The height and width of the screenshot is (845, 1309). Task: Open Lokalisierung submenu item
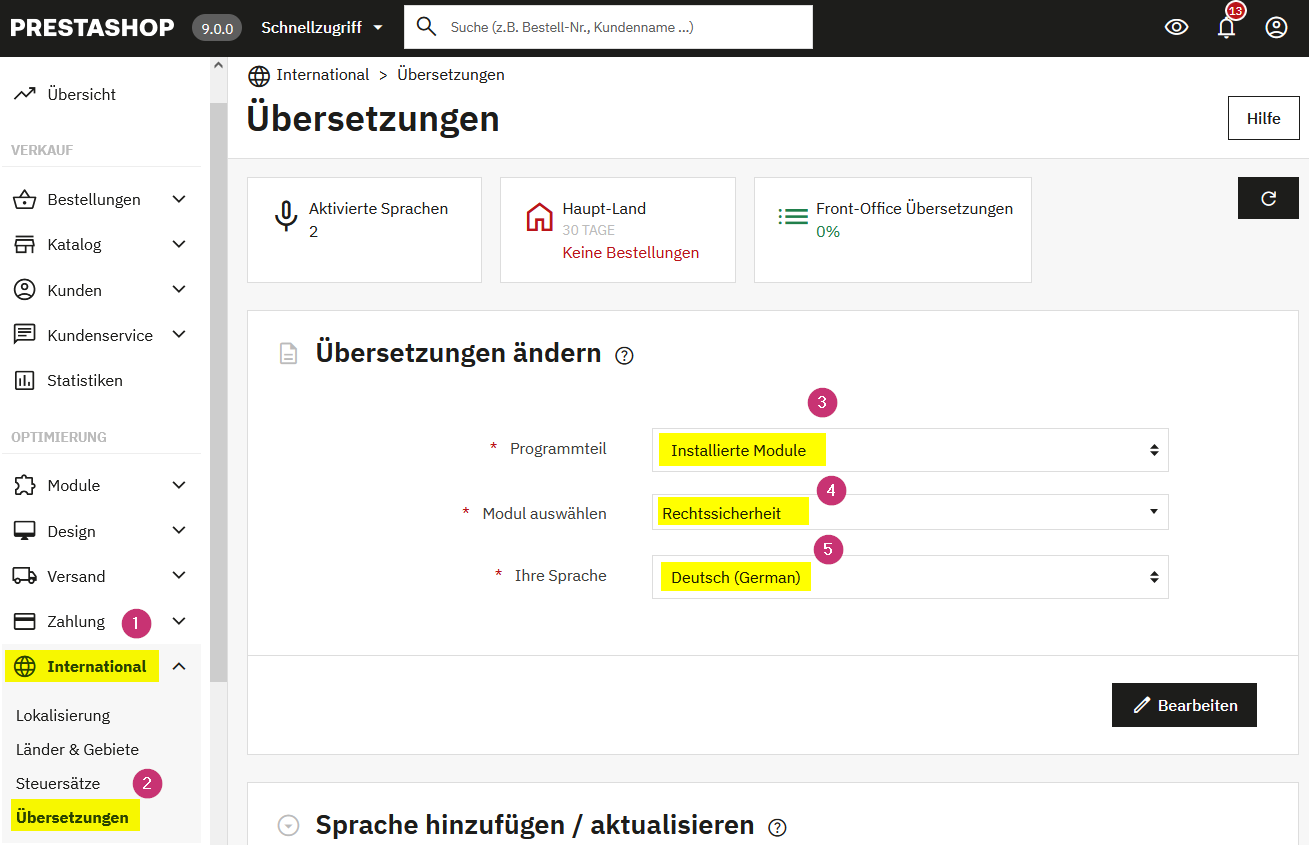(63, 716)
